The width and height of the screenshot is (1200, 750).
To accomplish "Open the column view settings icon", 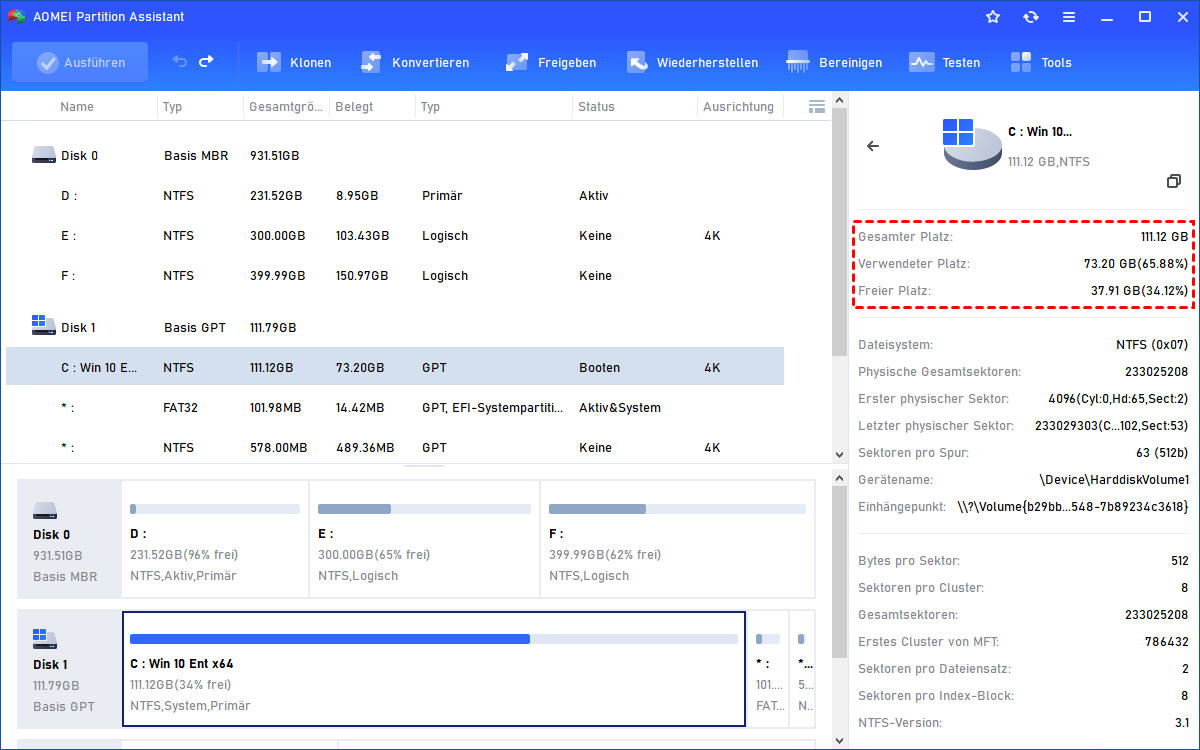I will [816, 106].
